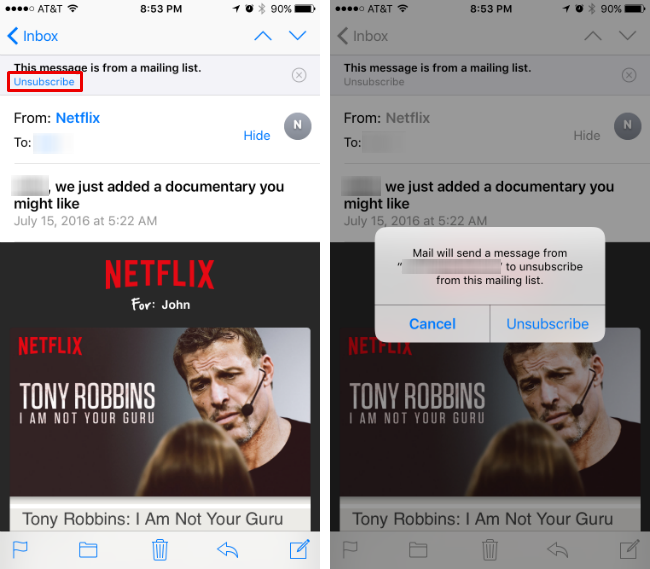Image resolution: width=650 pixels, height=569 pixels.
Task: Reply using the arrow icon, left screen
Action: click(x=228, y=550)
